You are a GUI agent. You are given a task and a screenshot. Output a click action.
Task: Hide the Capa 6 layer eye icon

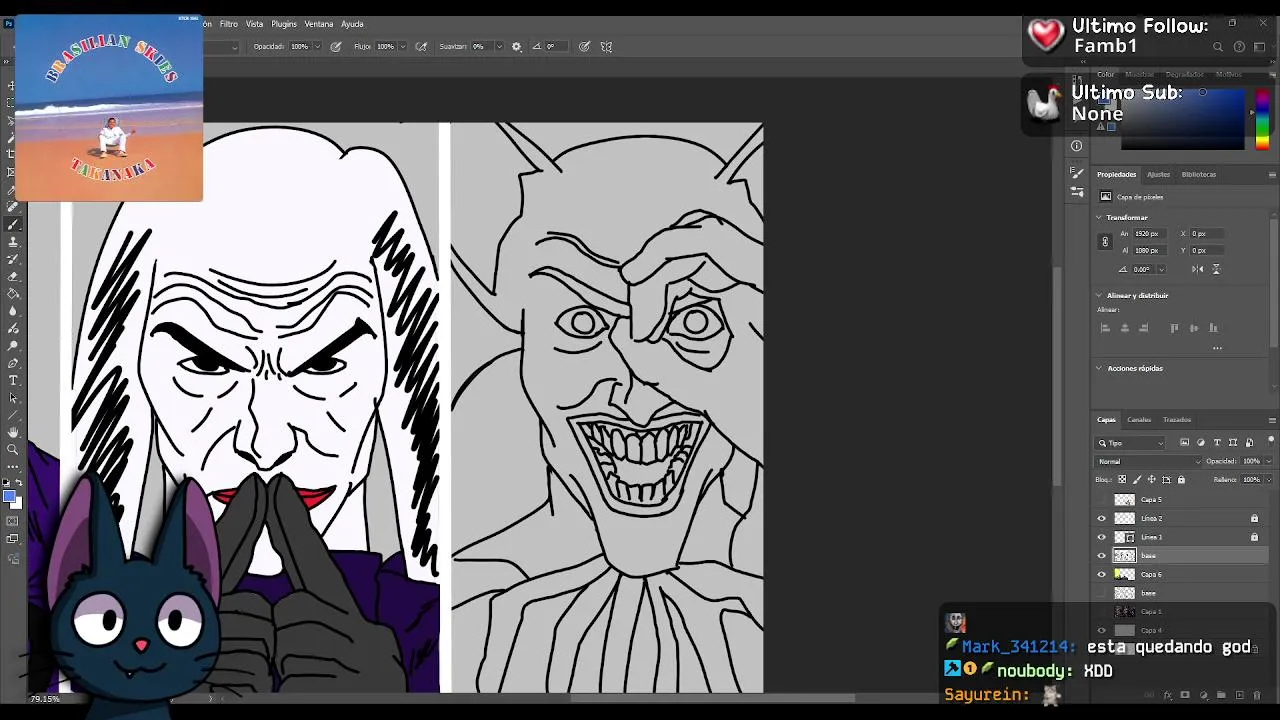pos(1102,574)
